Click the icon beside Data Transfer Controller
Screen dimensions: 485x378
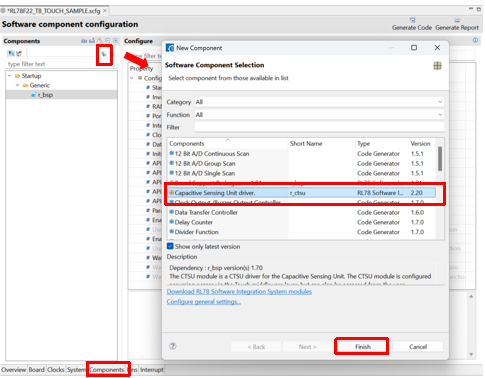172,212
